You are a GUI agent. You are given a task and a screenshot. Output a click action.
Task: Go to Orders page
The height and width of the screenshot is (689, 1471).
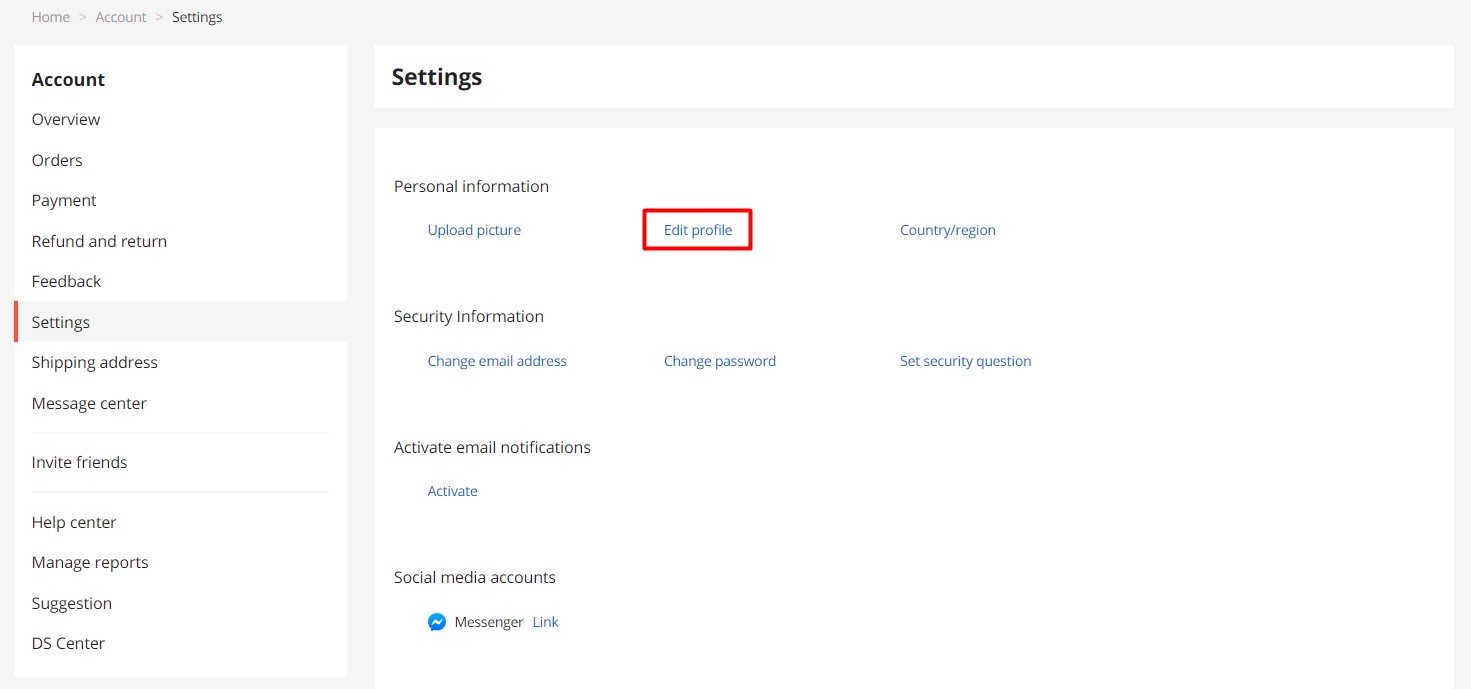tap(57, 160)
